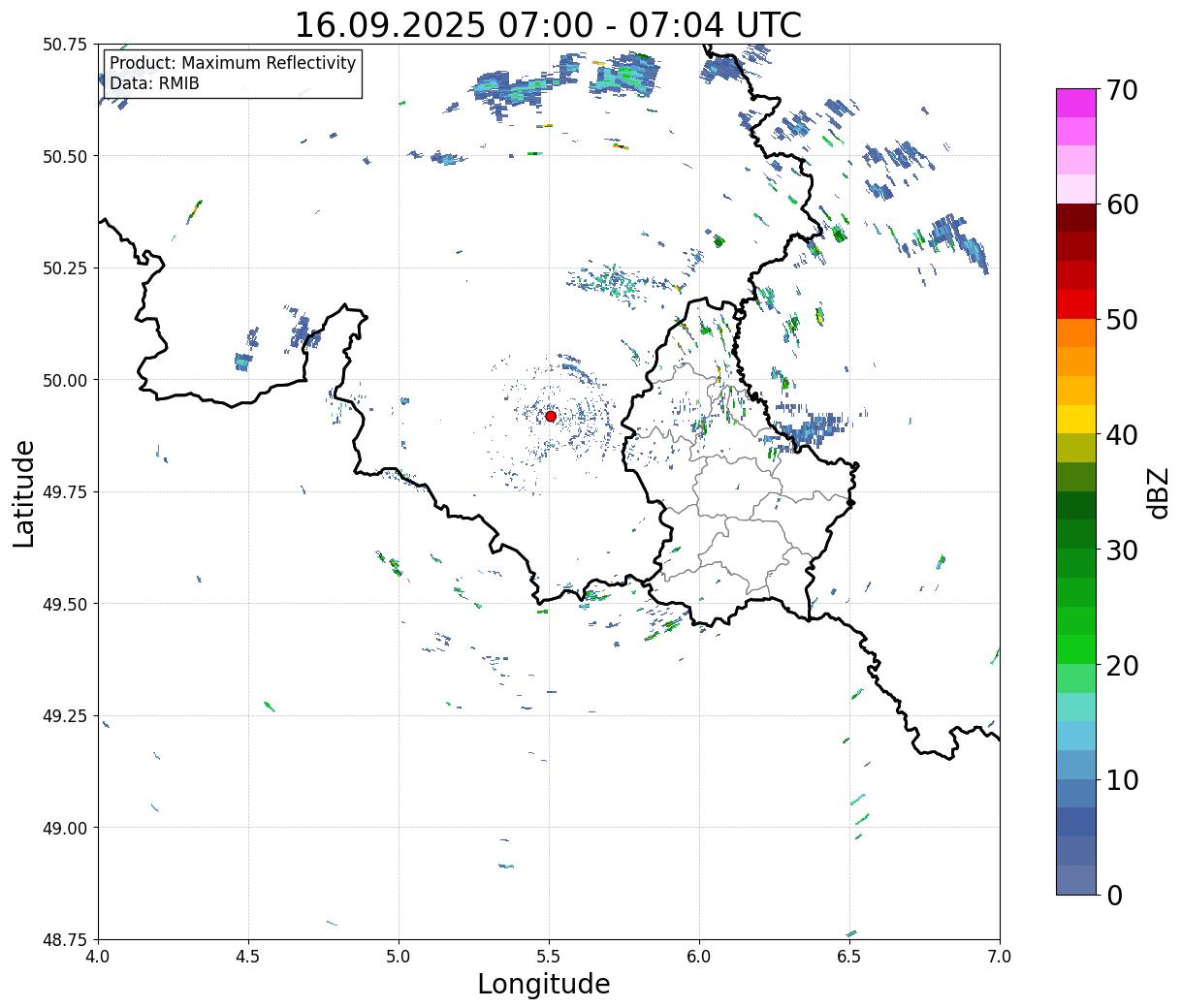Click colorbar tick label 20
Image resolution: width=1182 pixels, height=1008 pixels.
tap(1122, 666)
